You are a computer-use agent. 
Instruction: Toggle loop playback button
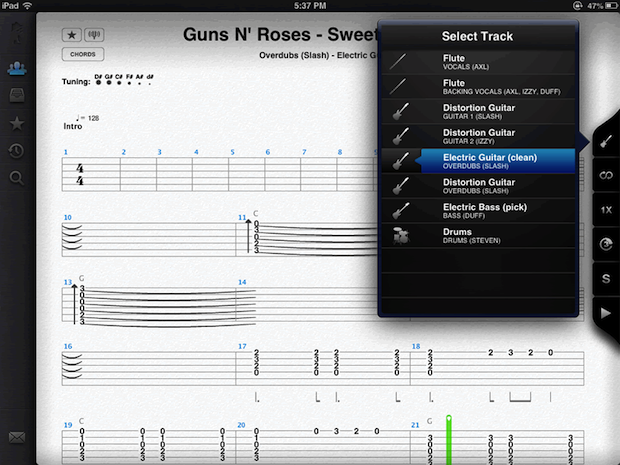[606, 175]
